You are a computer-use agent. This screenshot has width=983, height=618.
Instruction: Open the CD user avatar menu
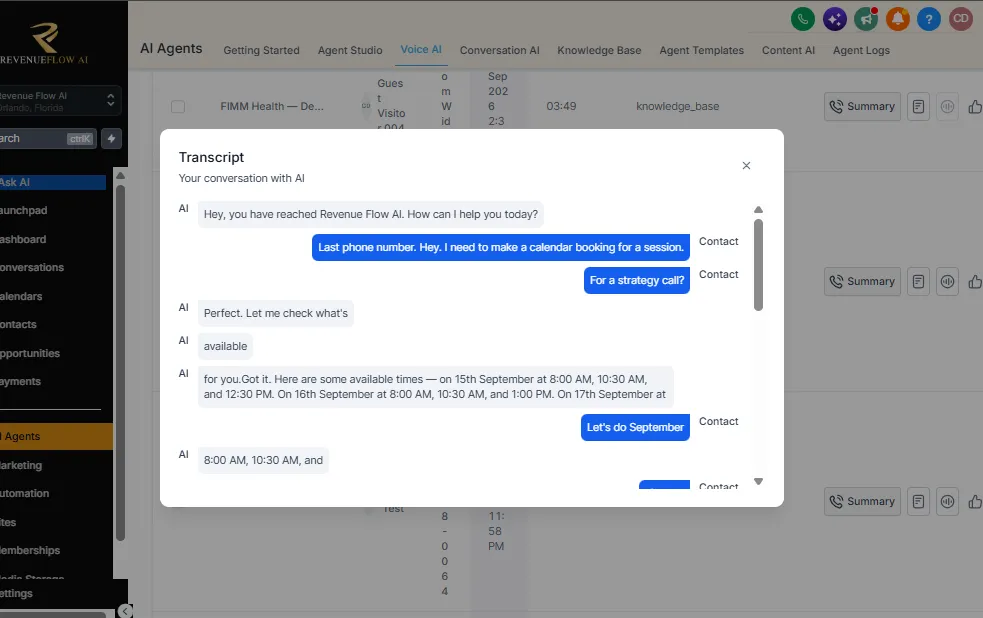pos(960,19)
